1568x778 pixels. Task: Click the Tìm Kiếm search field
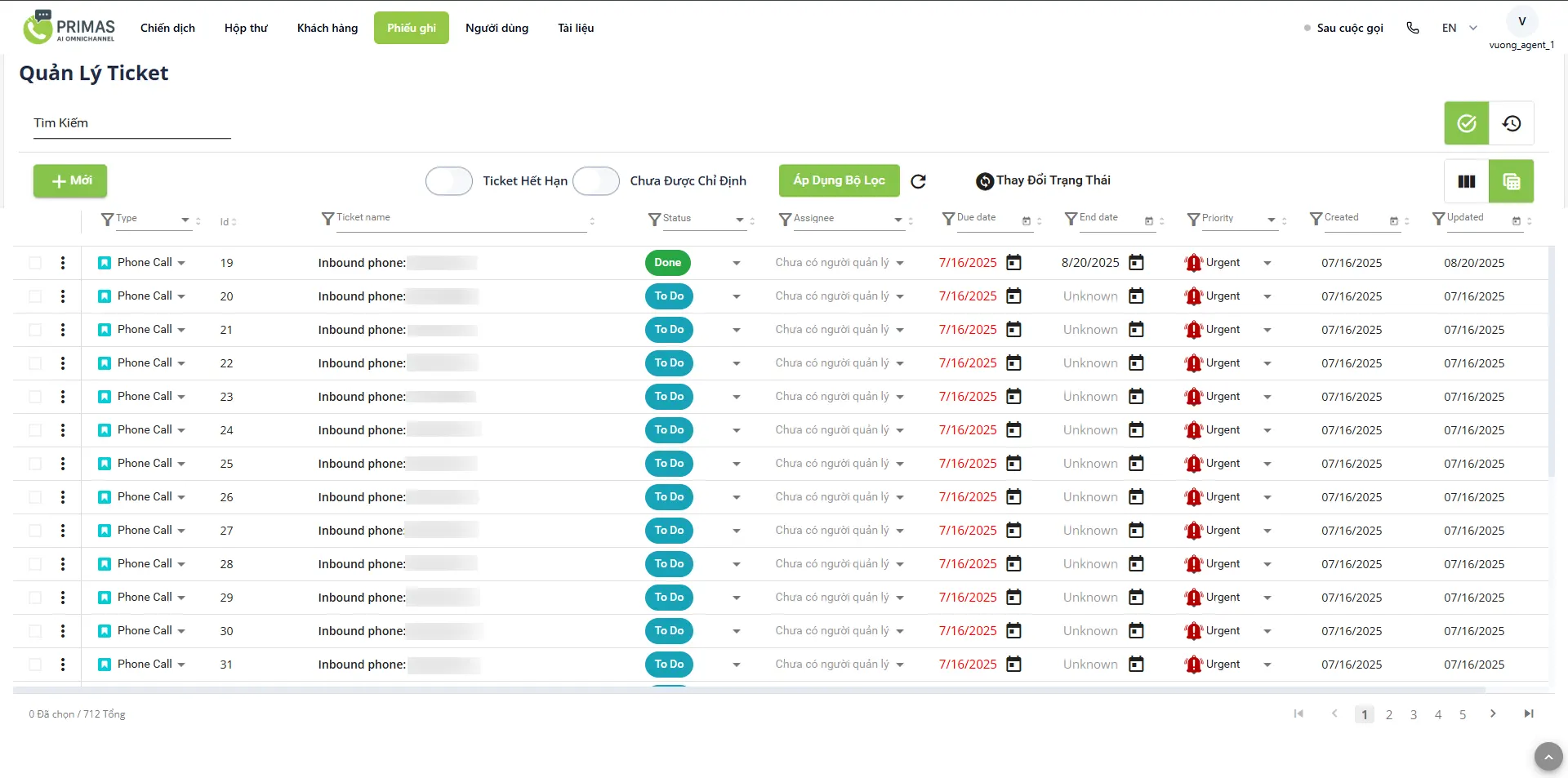pyautogui.click(x=131, y=123)
